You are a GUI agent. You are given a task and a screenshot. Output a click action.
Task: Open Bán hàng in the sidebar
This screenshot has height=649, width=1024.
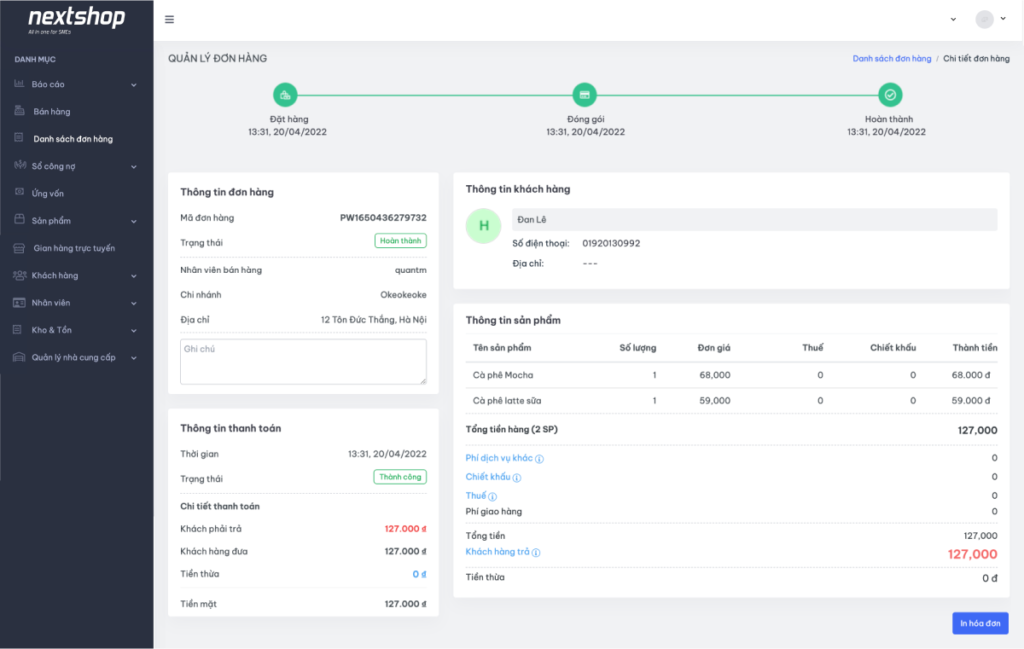pyautogui.click(x=52, y=112)
